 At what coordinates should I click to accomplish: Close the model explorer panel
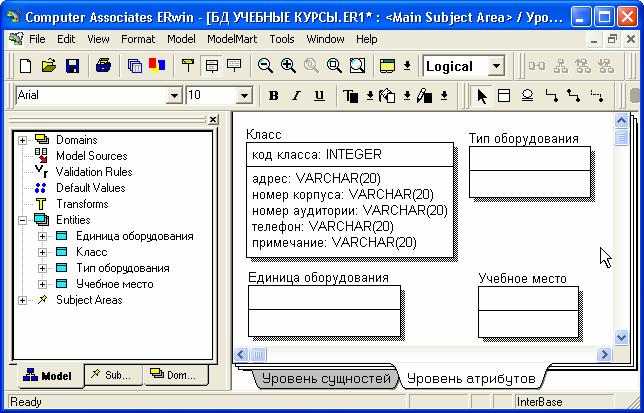pos(213,119)
